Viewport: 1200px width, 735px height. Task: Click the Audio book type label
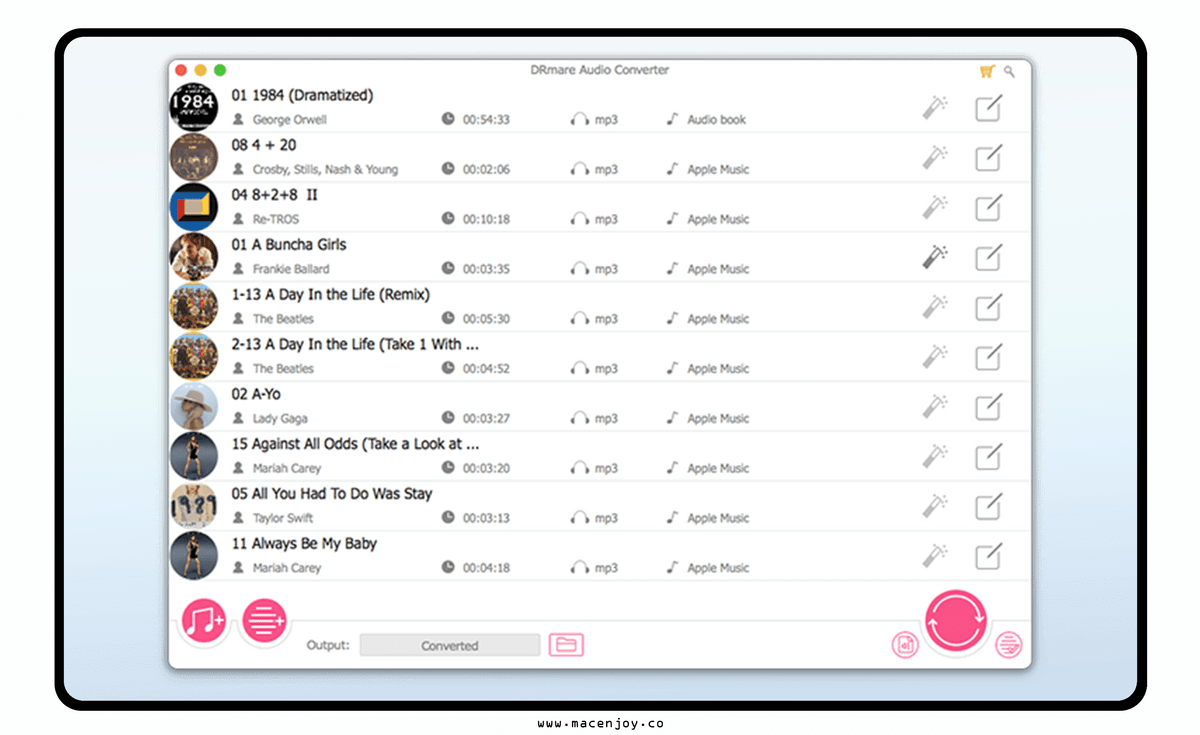click(717, 120)
